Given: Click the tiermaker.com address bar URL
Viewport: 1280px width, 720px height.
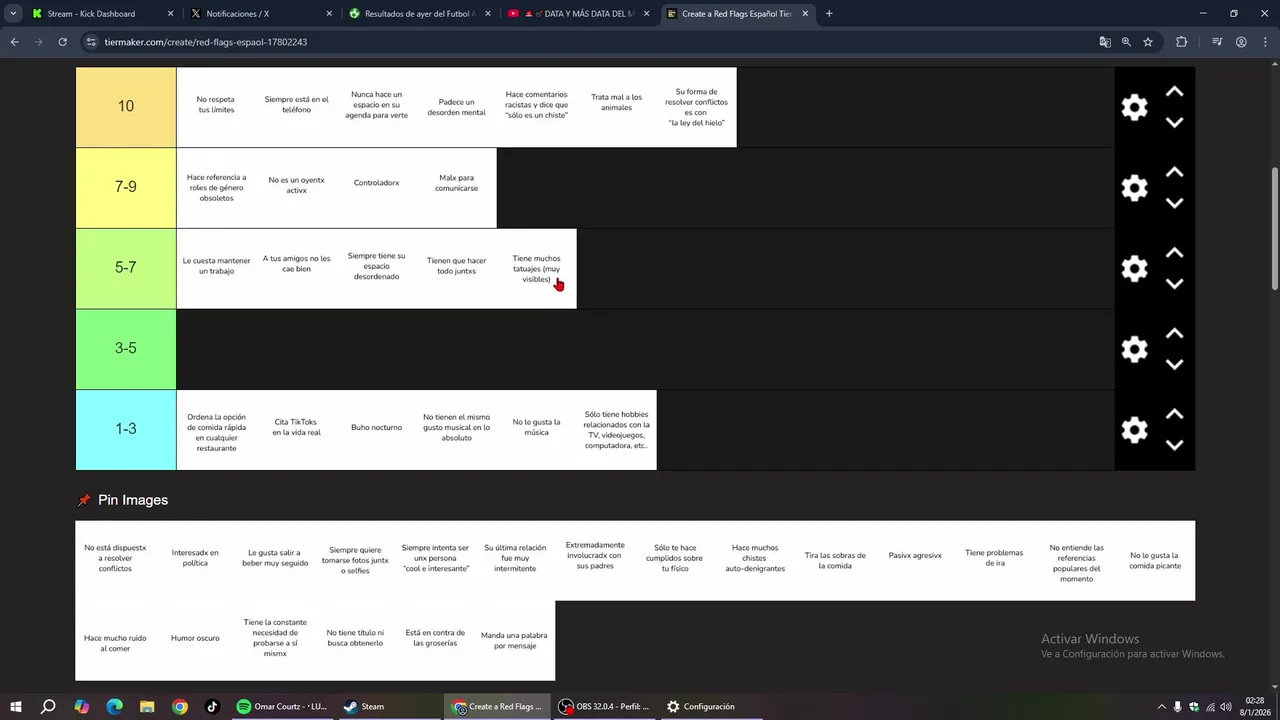Looking at the screenshot, I should pos(205,42).
